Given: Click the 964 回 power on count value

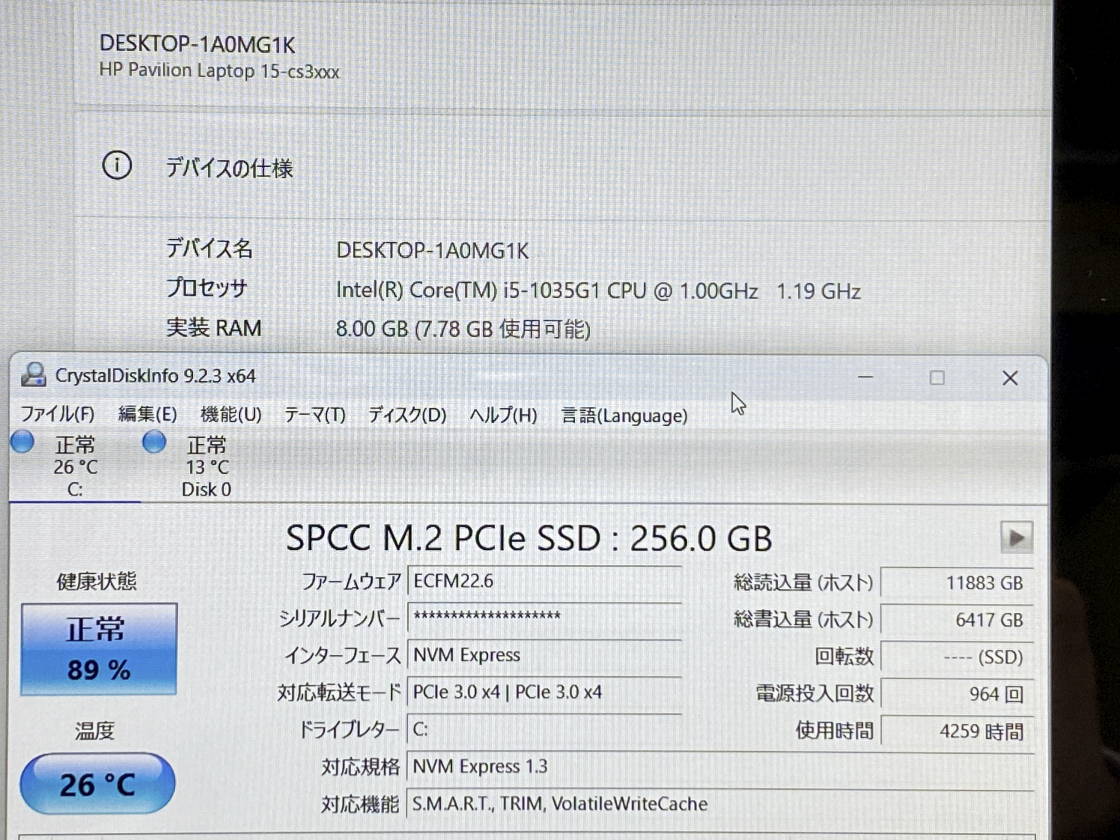Looking at the screenshot, I should click(957, 694).
